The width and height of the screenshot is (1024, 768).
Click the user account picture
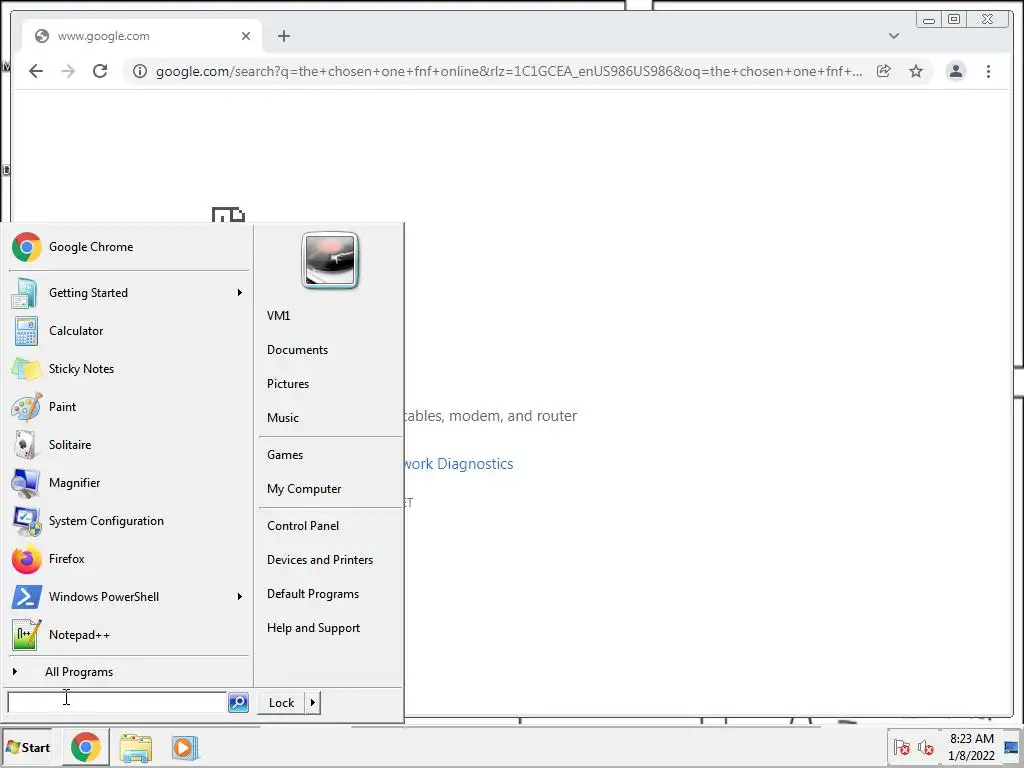[x=330, y=260]
